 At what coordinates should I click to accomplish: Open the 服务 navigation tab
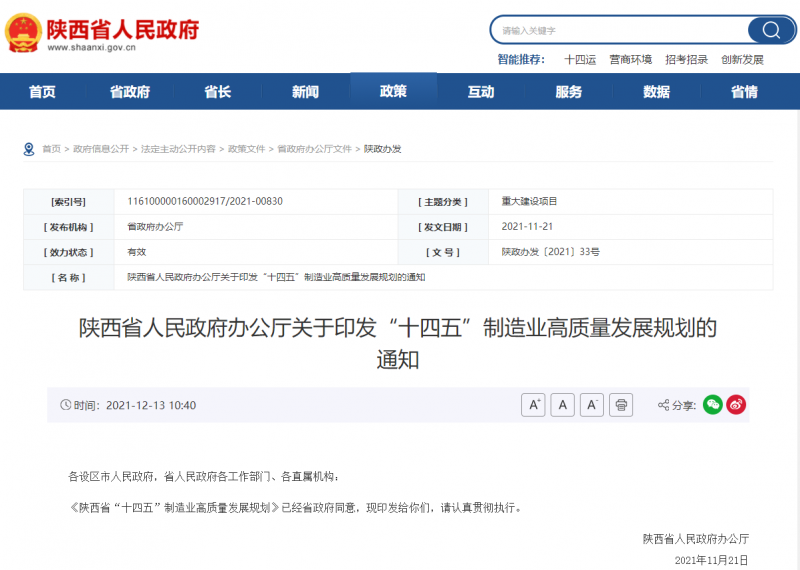pos(569,92)
